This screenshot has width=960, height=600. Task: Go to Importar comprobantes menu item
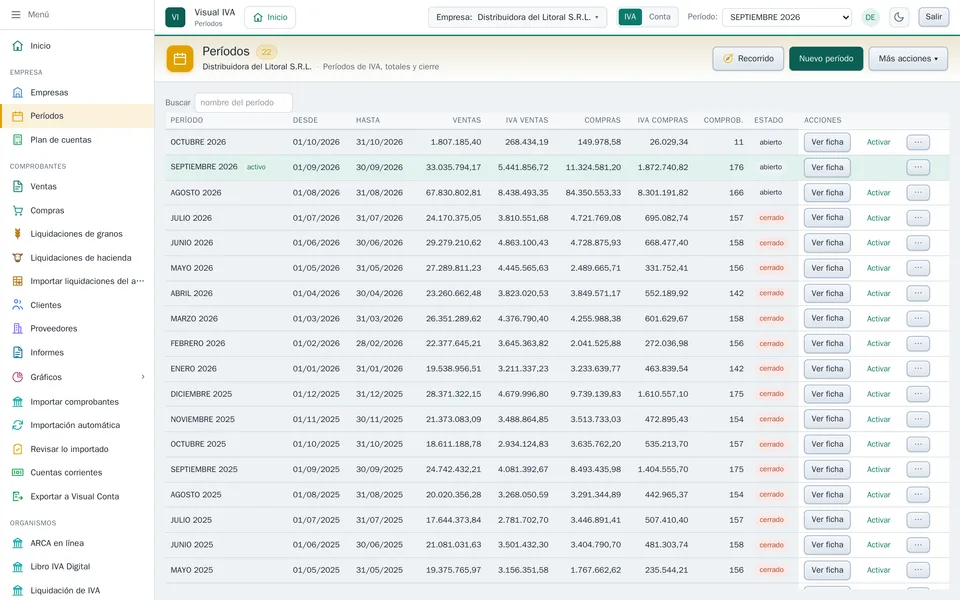pyautogui.click(x=77, y=402)
